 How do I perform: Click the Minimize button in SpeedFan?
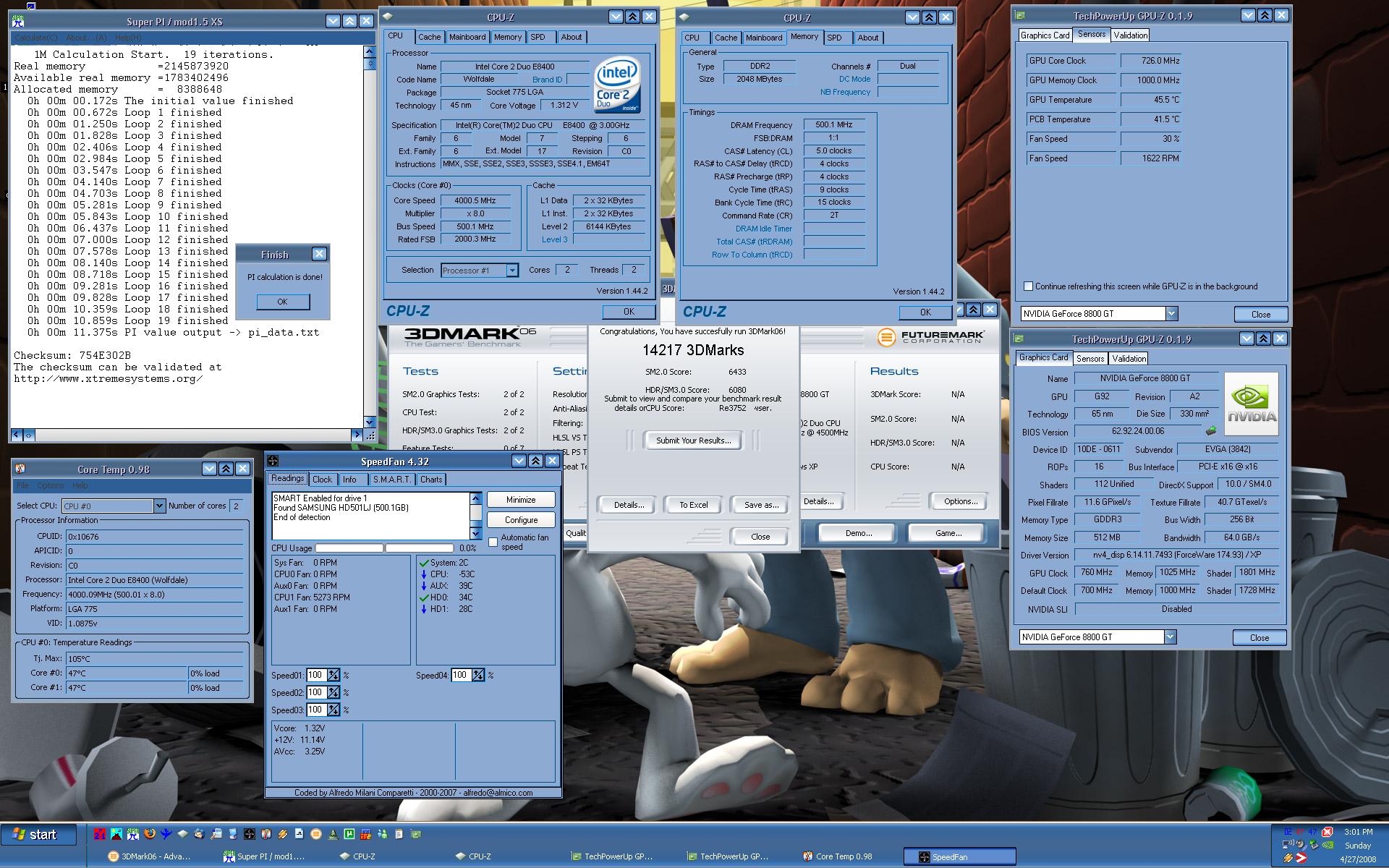click(x=521, y=499)
